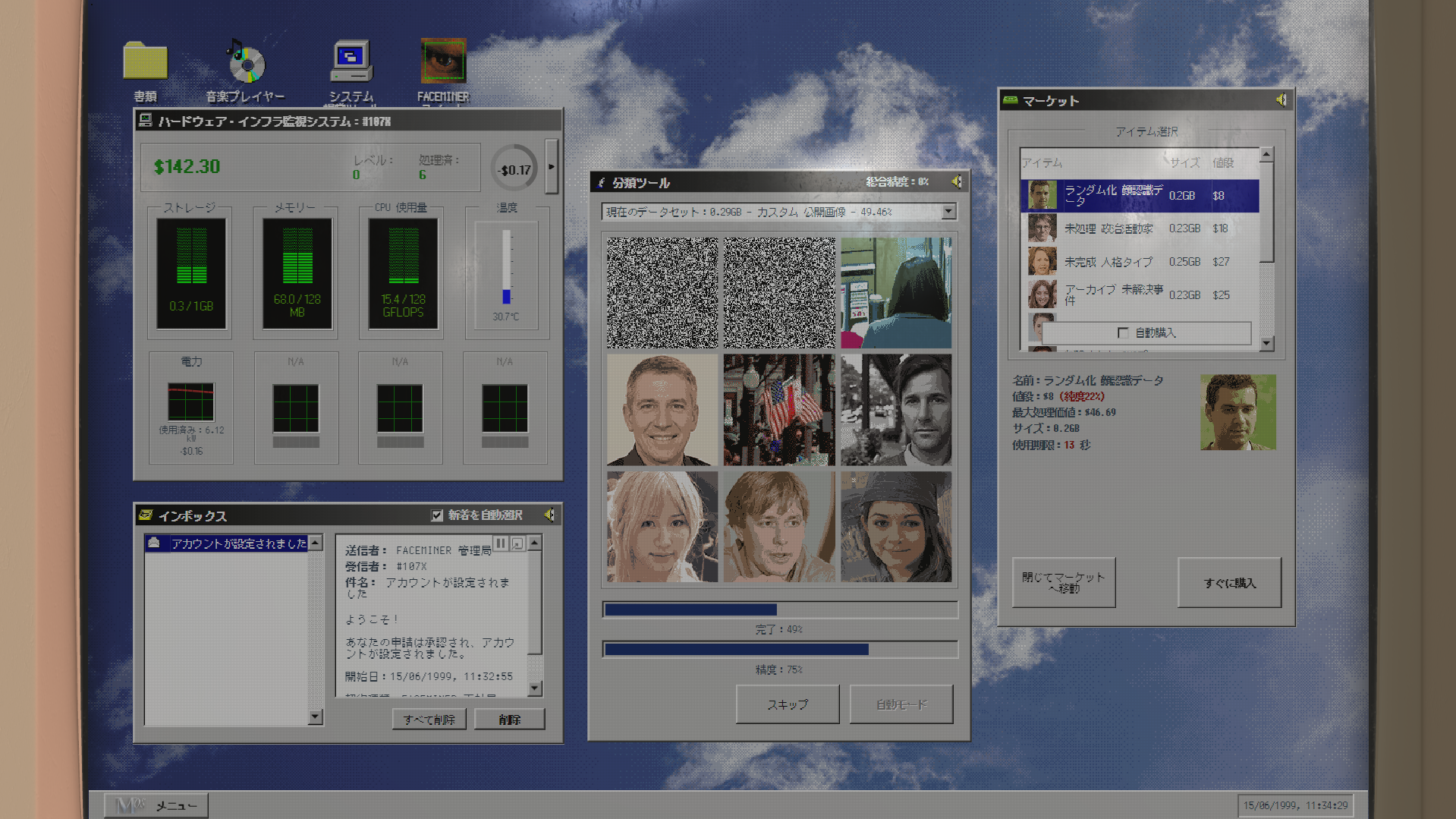Click 閉じてマーケットへ移動 button
Screen dimensions: 1456x819
point(1064,582)
